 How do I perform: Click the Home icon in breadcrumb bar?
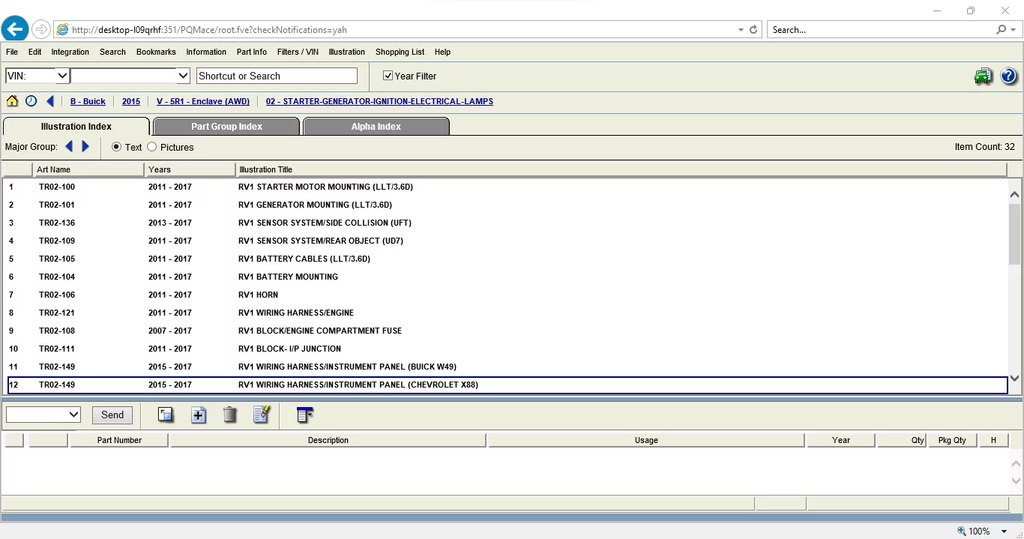click(x=12, y=101)
